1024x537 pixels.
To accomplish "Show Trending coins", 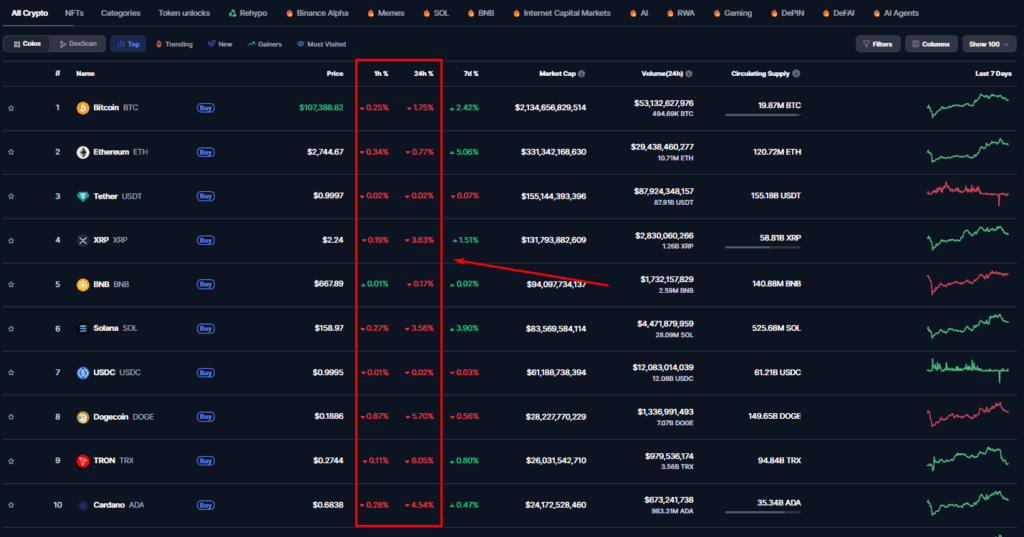I will 174,44.
